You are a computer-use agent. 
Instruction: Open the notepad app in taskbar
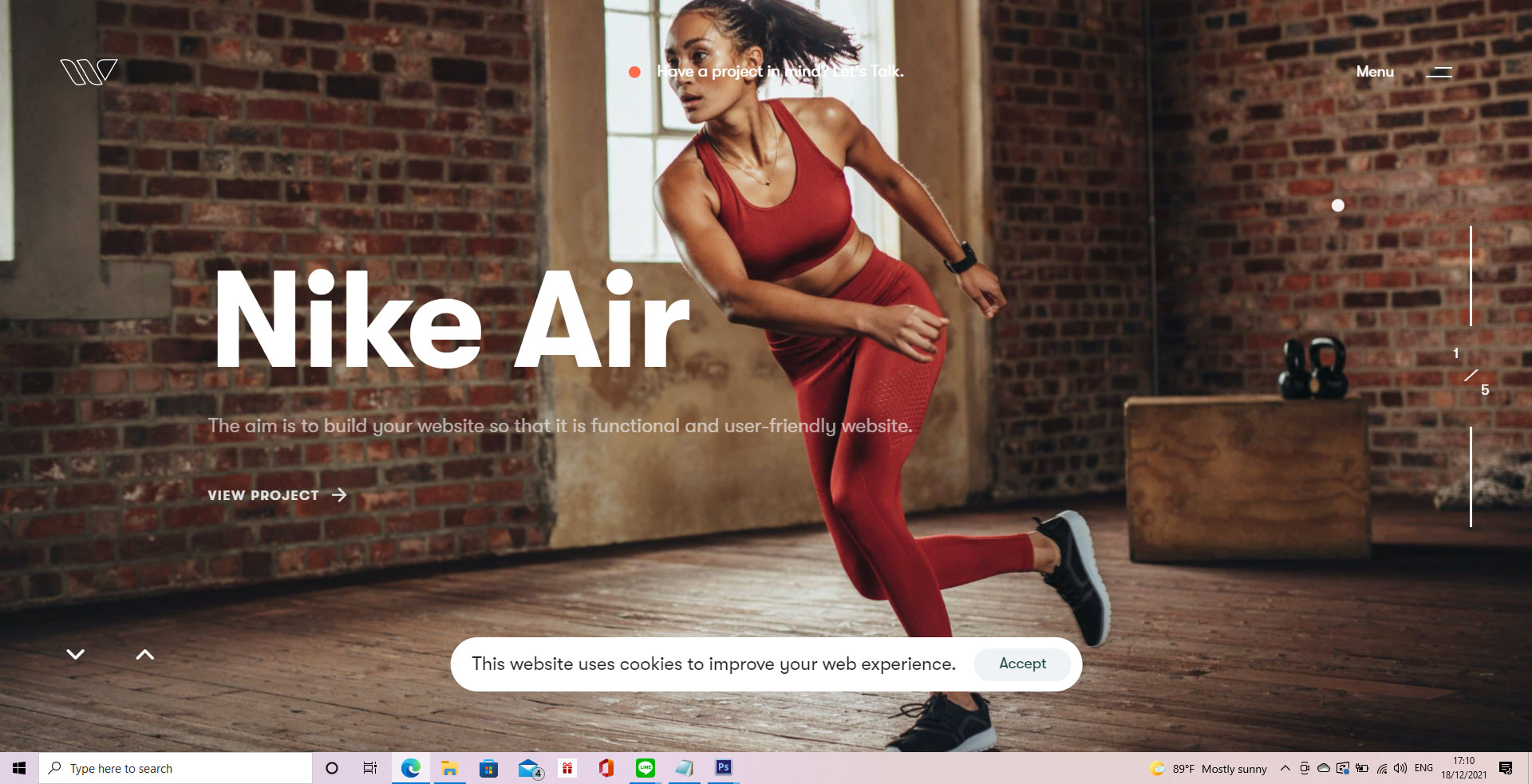coord(684,768)
